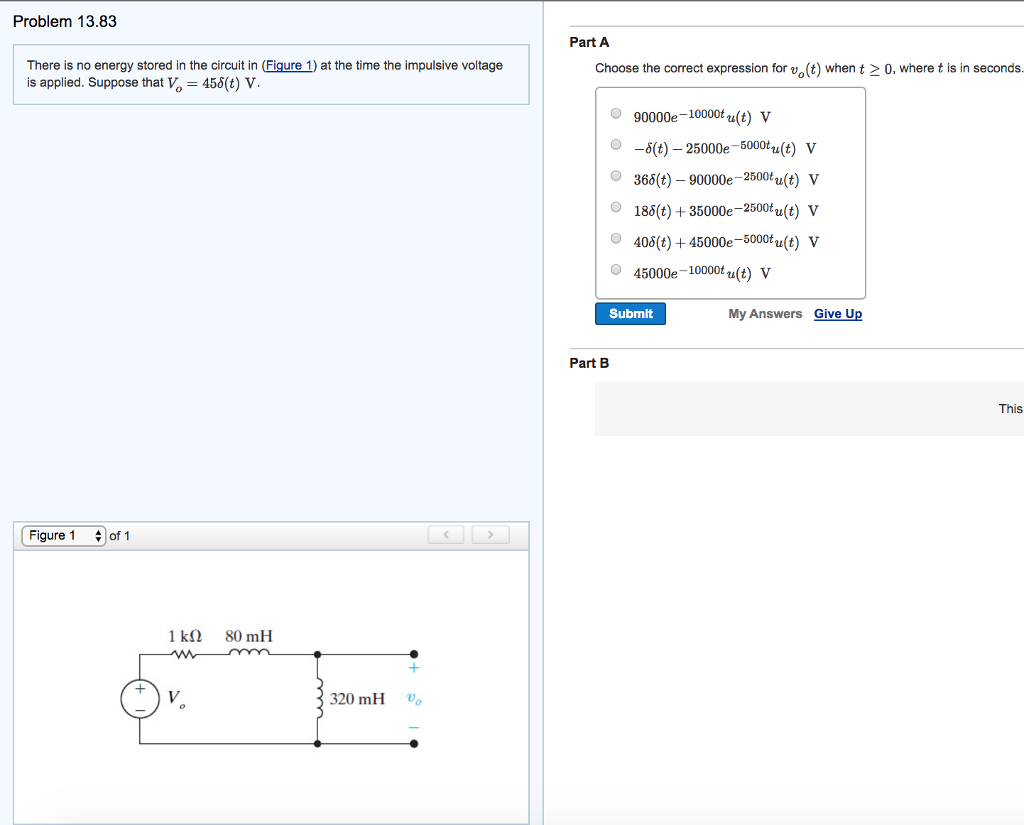Switch focus to the Part B section
Screen dimensions: 1024x825
589,363
